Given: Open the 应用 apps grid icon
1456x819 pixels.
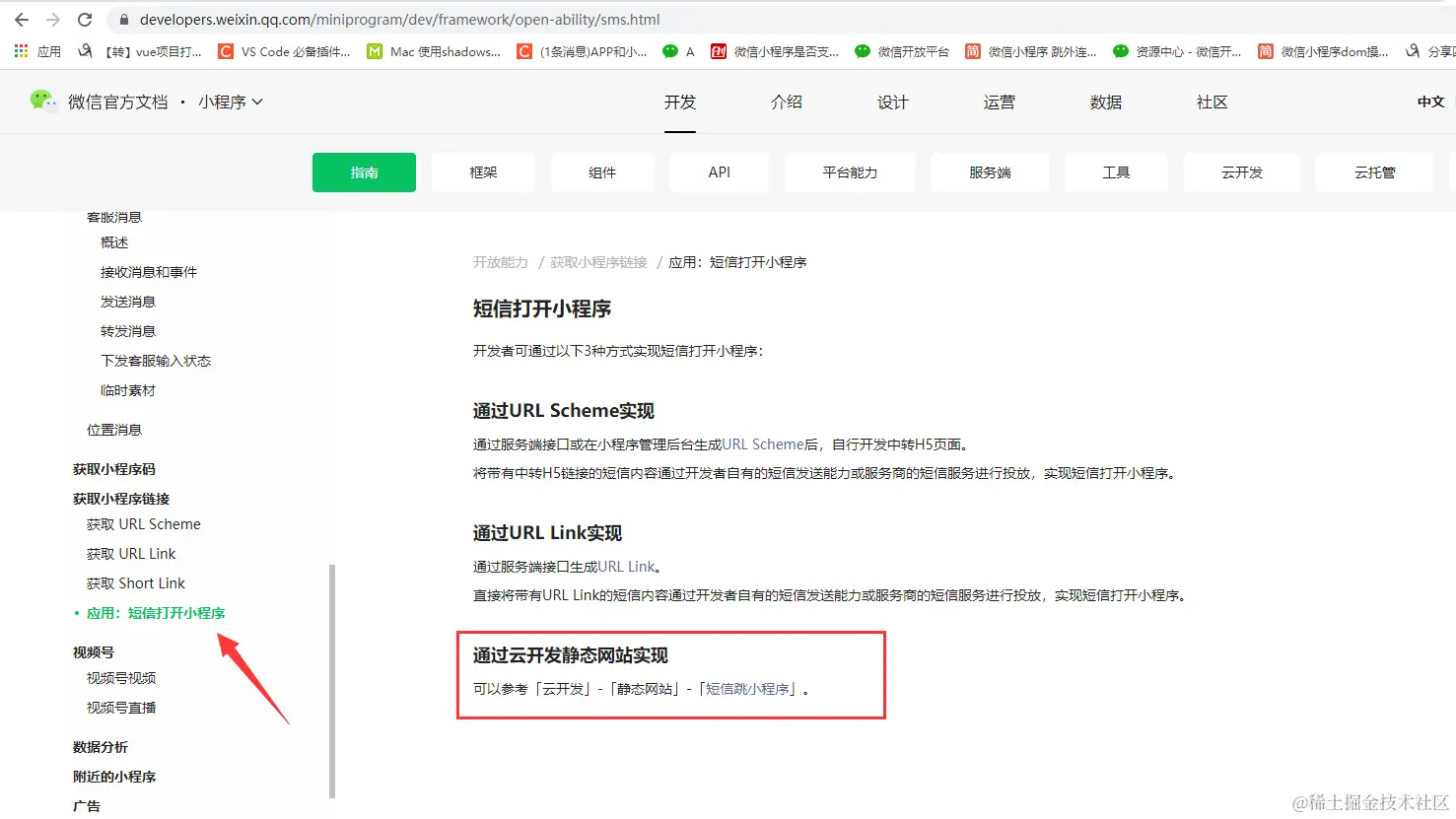Looking at the screenshot, I should (x=22, y=51).
